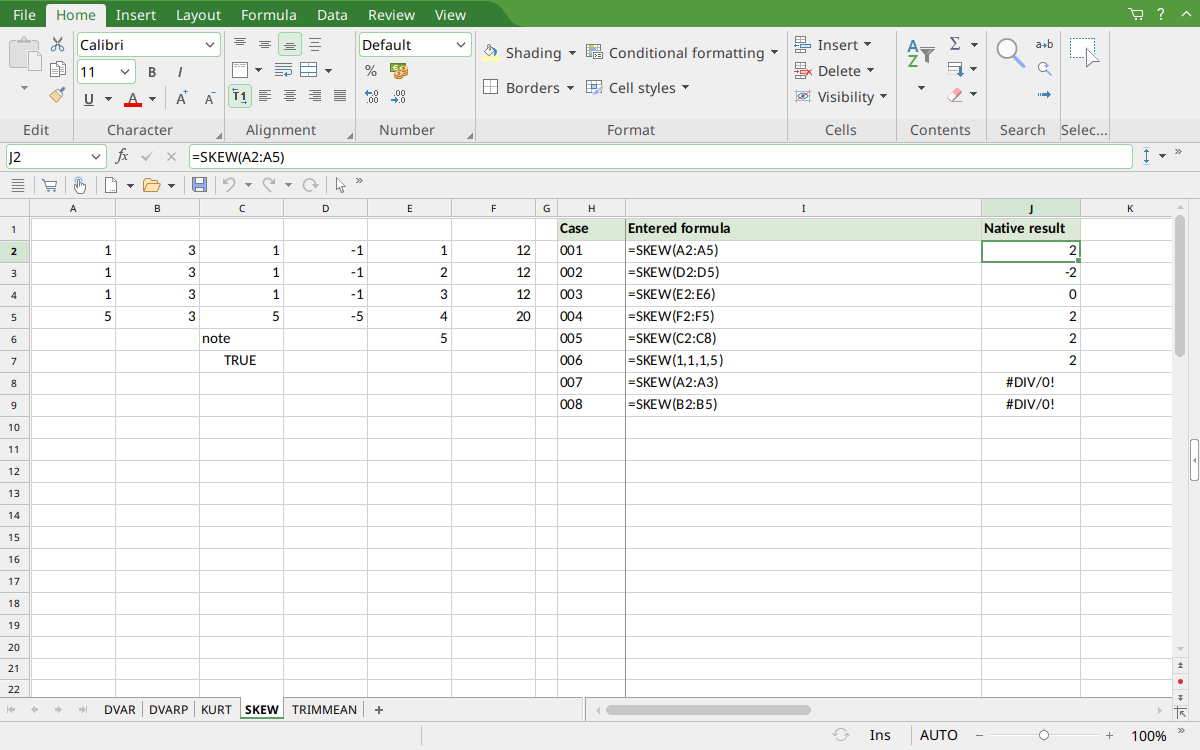Click the Undo arrow icon
1200x750 pixels.
click(x=229, y=185)
